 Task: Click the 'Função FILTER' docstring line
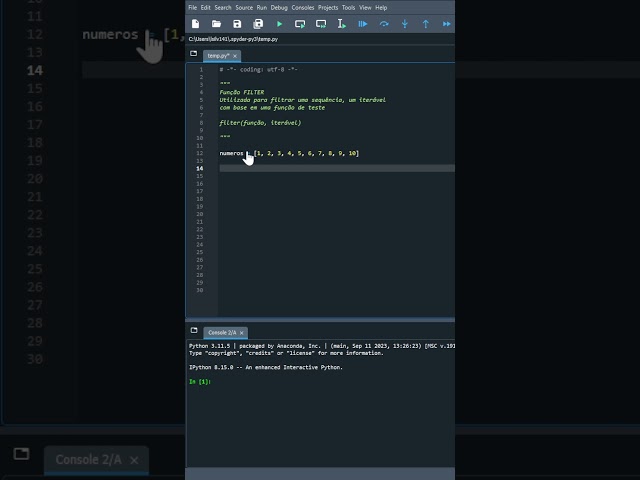tap(242, 92)
